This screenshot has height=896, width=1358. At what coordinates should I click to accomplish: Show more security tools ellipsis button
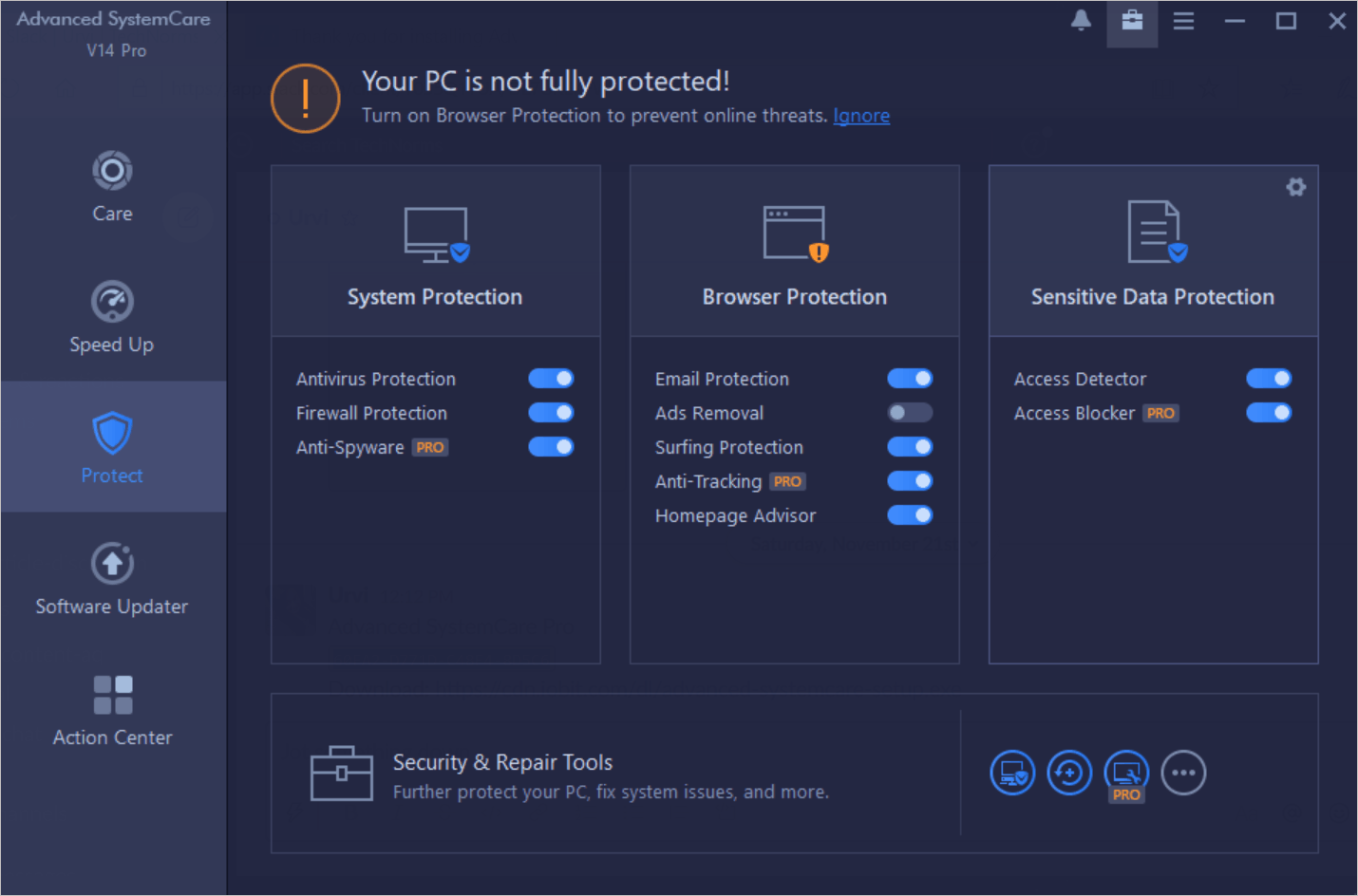(x=1183, y=773)
